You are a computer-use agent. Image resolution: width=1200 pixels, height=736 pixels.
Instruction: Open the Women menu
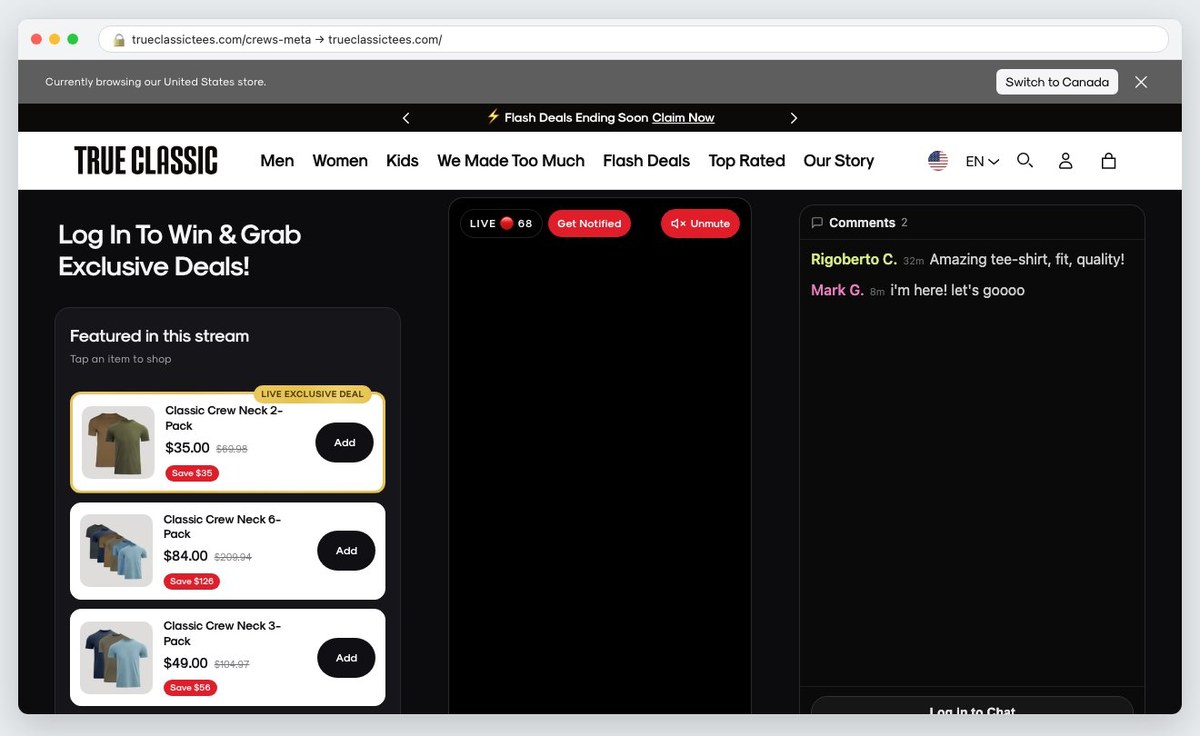(x=340, y=160)
